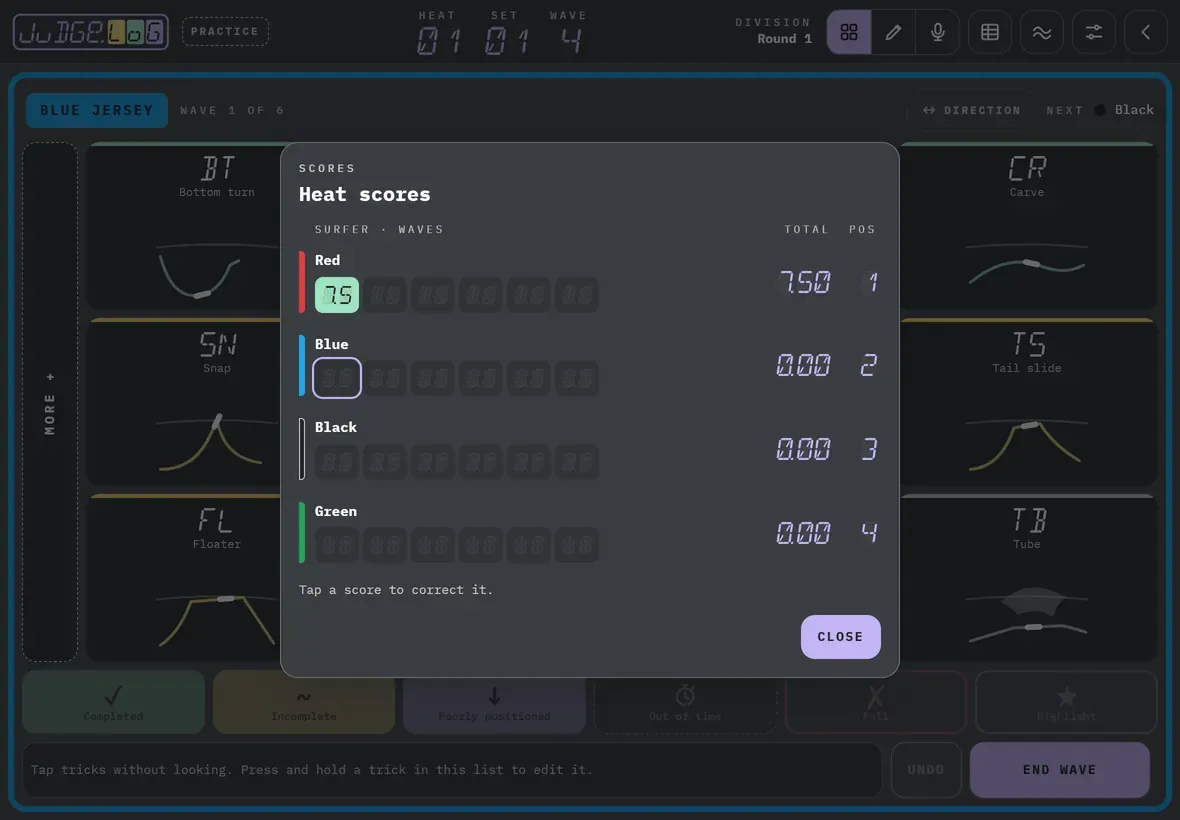Close the Heat scores dialog
Viewport: 1180px width, 820px height.
pyautogui.click(x=841, y=636)
